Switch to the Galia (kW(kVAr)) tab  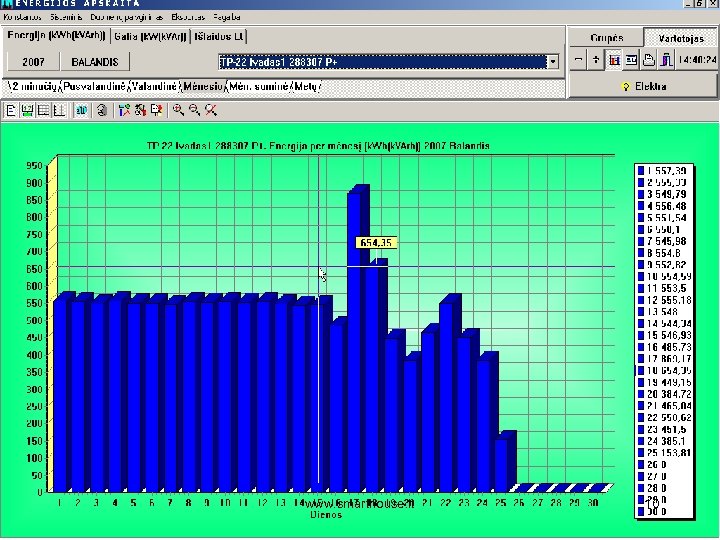150,36
